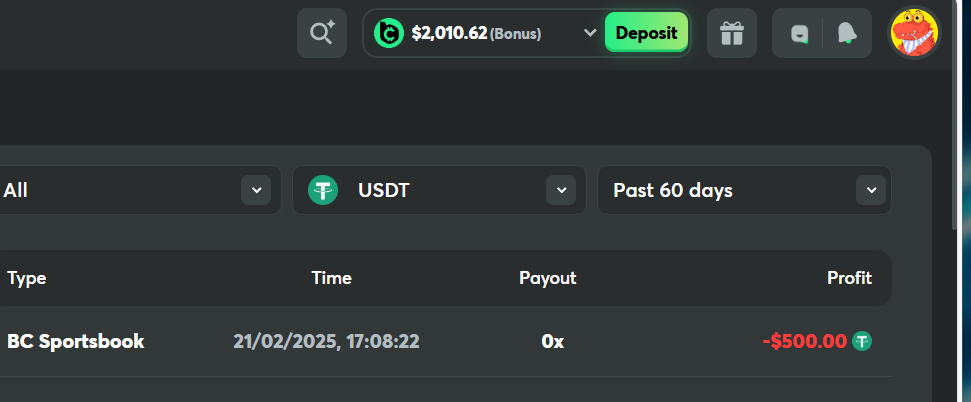
Task: Open the chat bubble icon
Action: coord(799,33)
